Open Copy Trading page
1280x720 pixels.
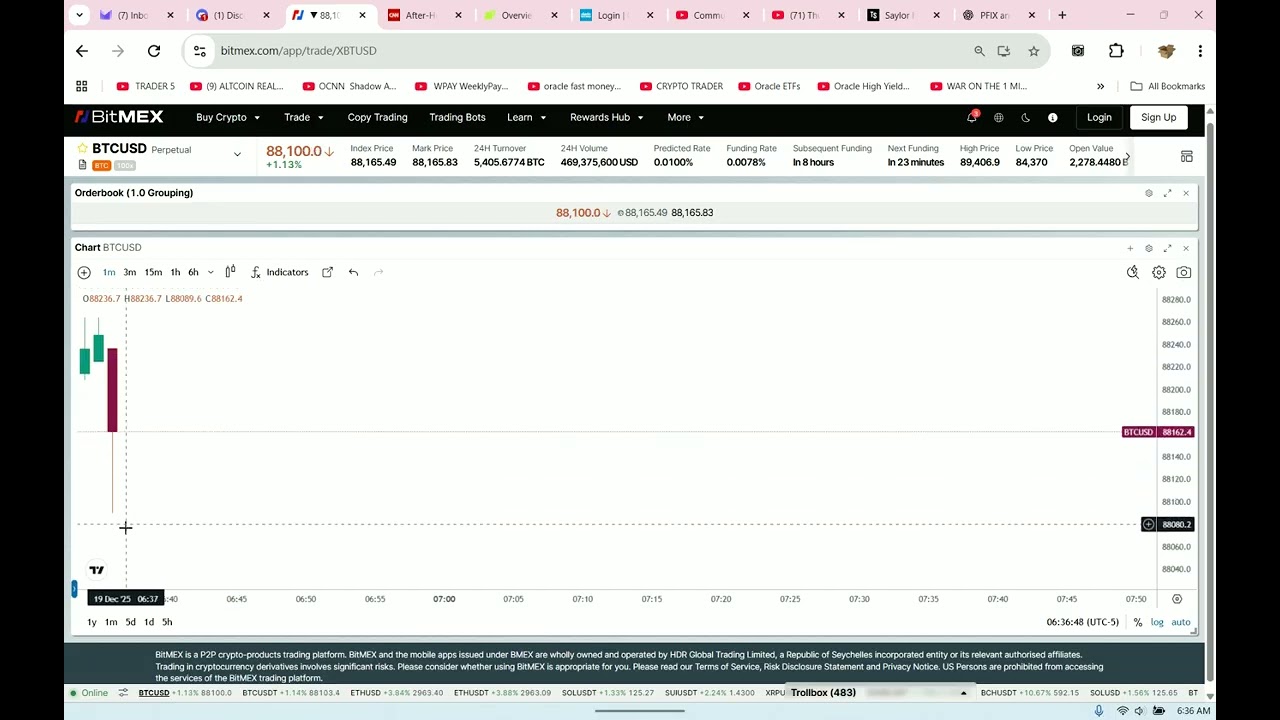(x=377, y=117)
